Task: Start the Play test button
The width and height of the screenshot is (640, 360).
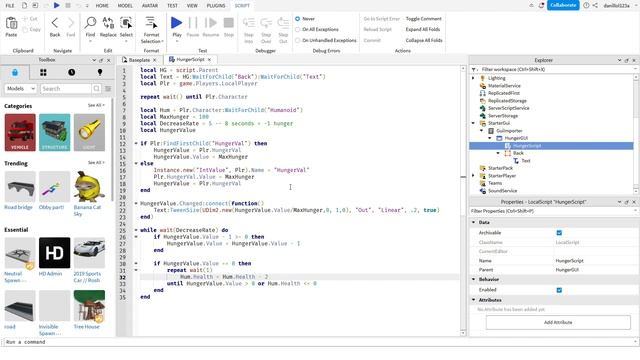Action: [x=177, y=23]
